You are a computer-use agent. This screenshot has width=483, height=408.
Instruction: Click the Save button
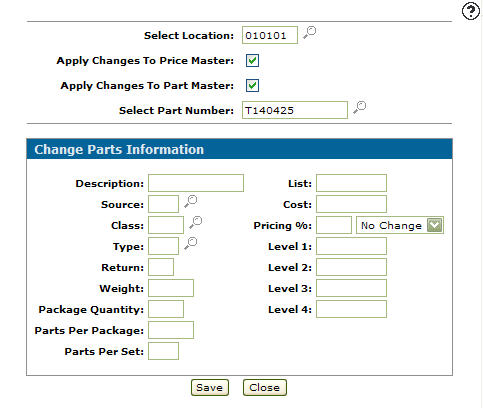point(210,388)
